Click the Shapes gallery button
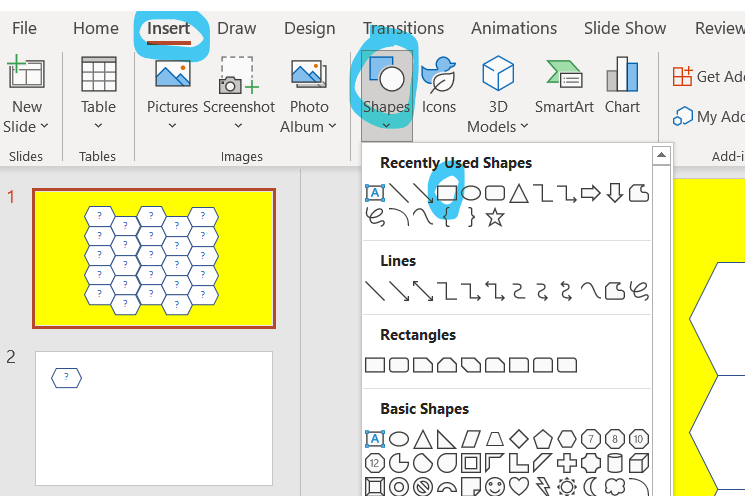This screenshot has width=745, height=496. pyautogui.click(x=386, y=85)
